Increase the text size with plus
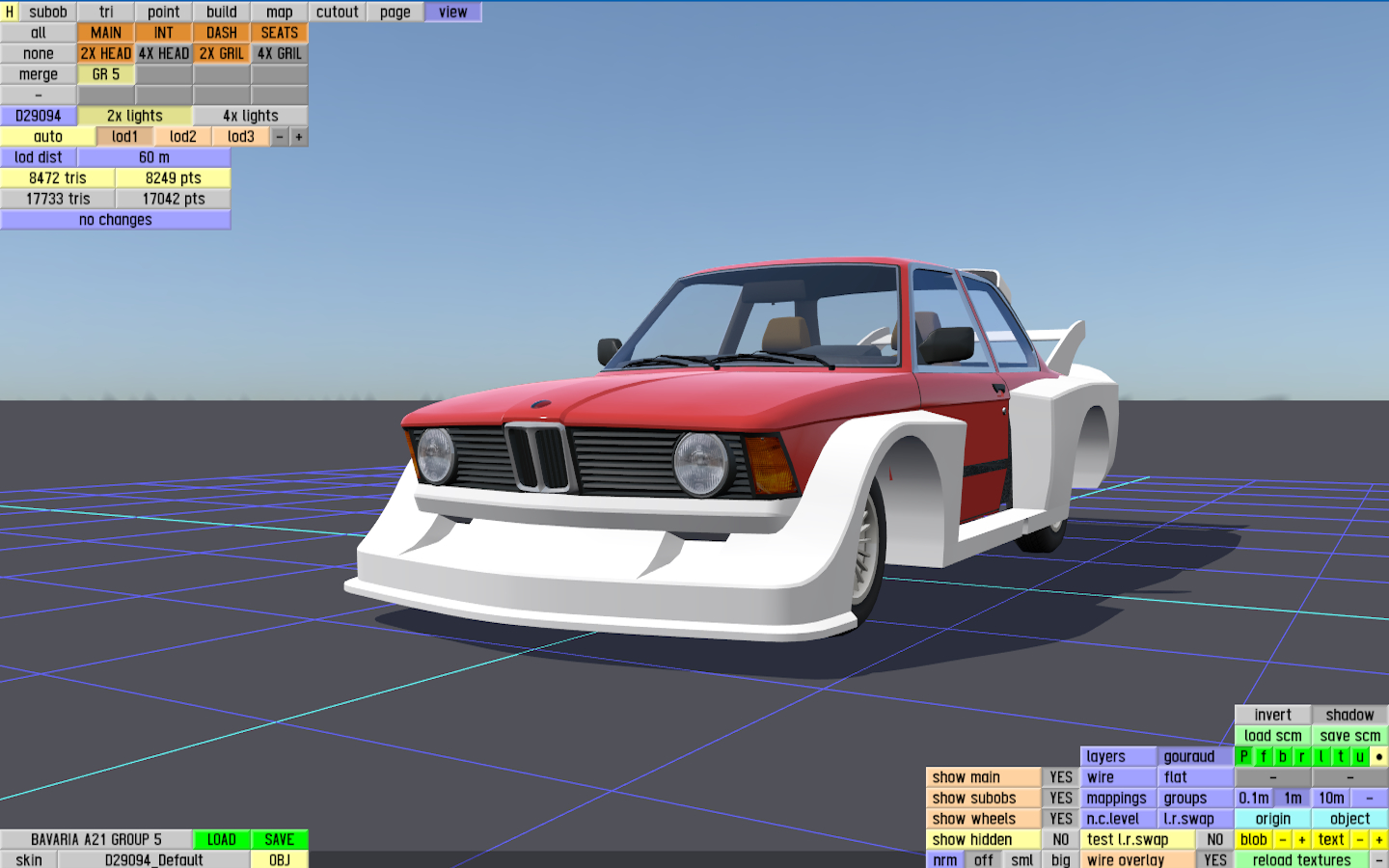The width and height of the screenshot is (1389, 868). (x=1379, y=840)
